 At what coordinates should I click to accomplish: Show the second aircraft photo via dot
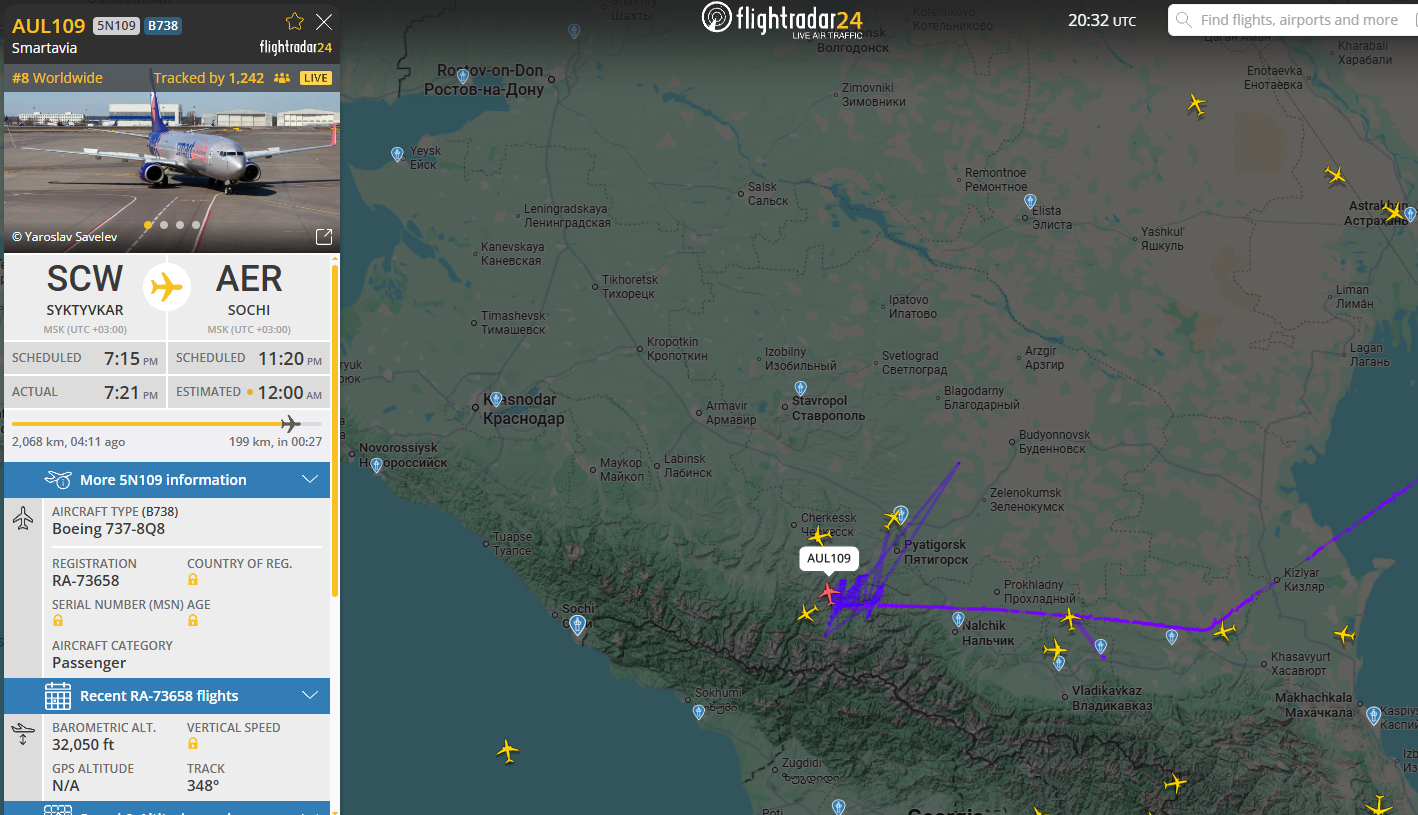point(164,225)
